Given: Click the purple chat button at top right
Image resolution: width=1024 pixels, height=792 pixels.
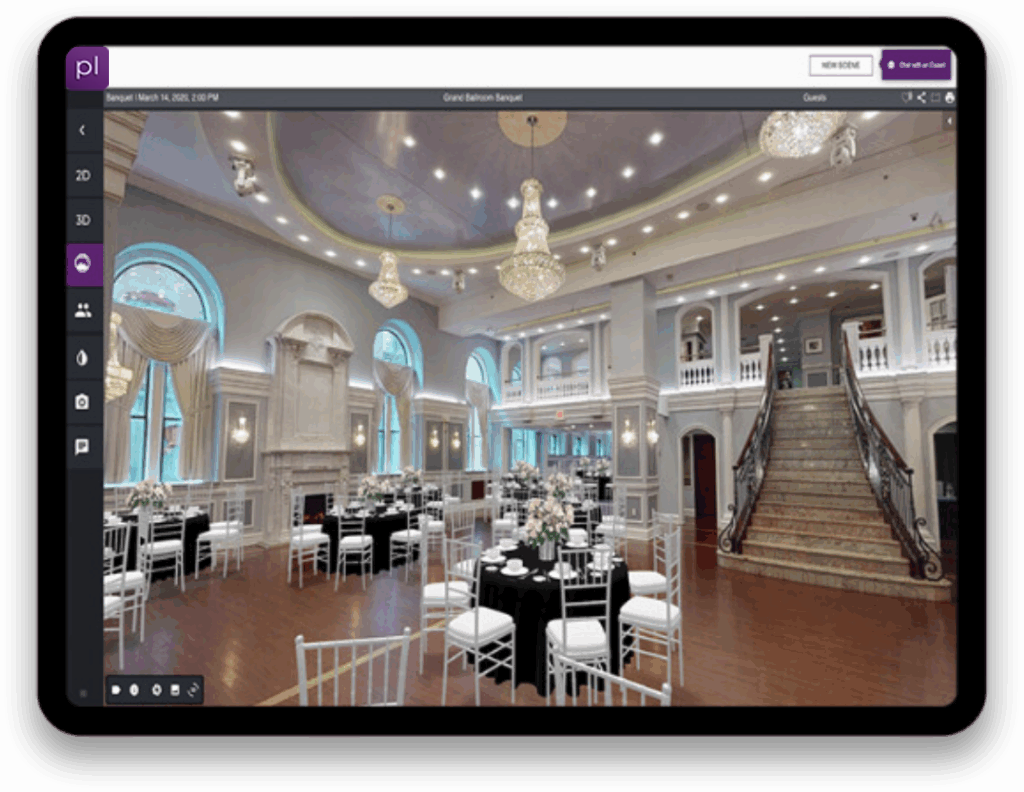Looking at the screenshot, I should tap(916, 65).
